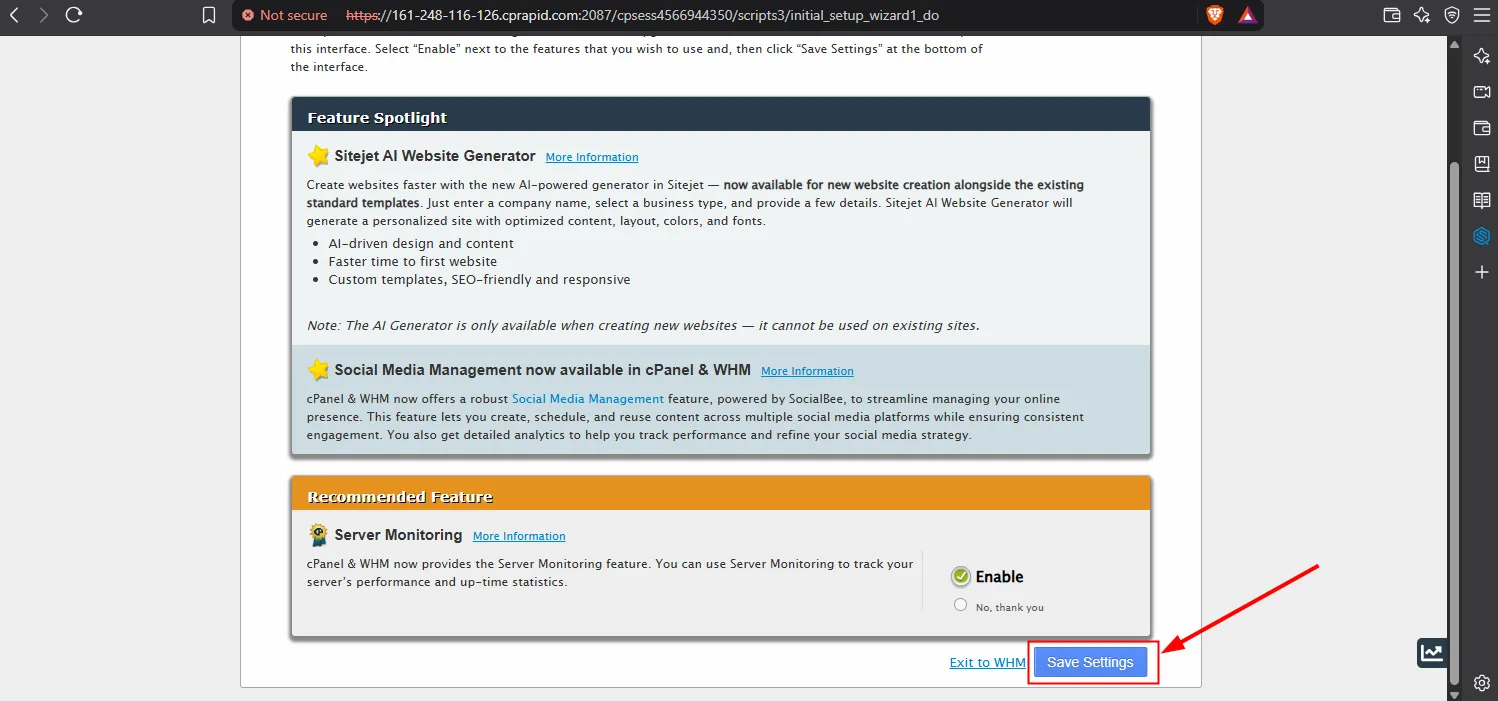Screen dimensions: 1498x701
Task: Click the Save Settings button
Action: coord(1090,662)
